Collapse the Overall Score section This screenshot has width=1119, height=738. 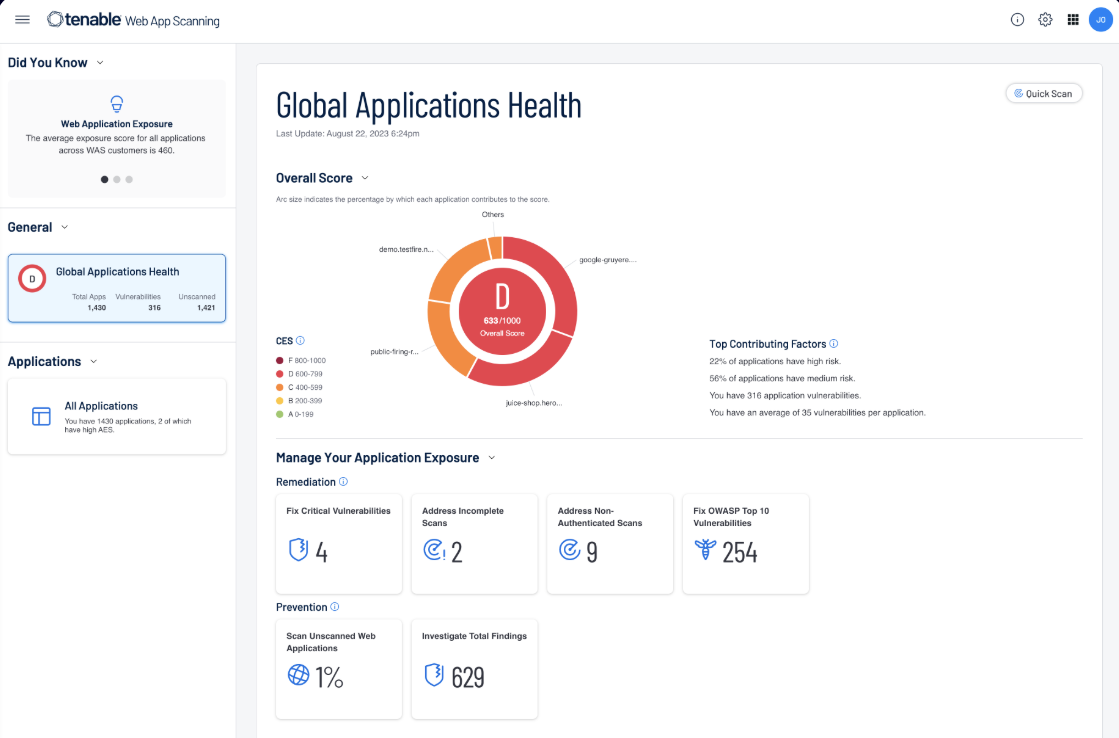tap(365, 178)
